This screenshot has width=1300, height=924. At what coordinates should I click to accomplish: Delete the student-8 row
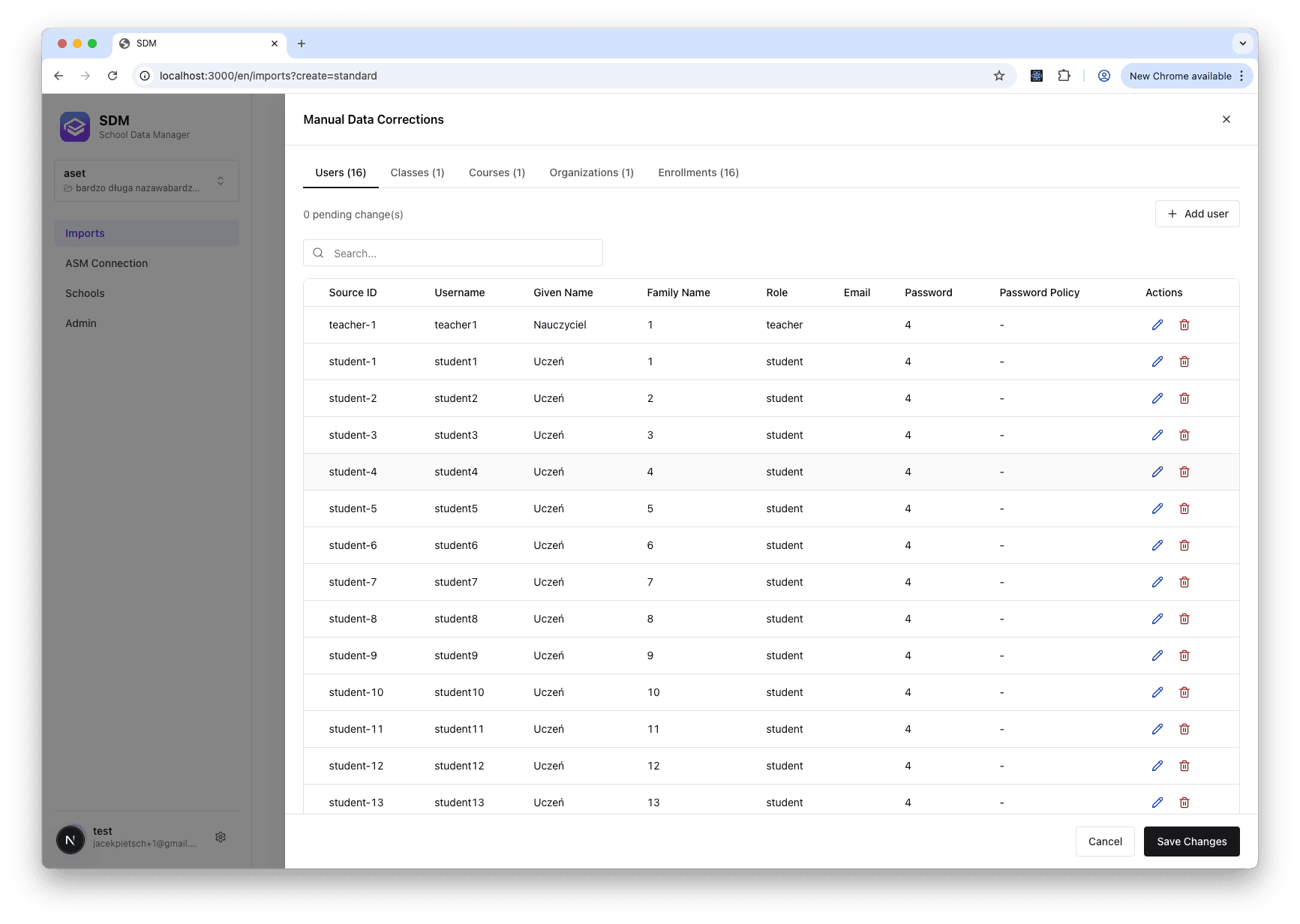[1184, 619]
